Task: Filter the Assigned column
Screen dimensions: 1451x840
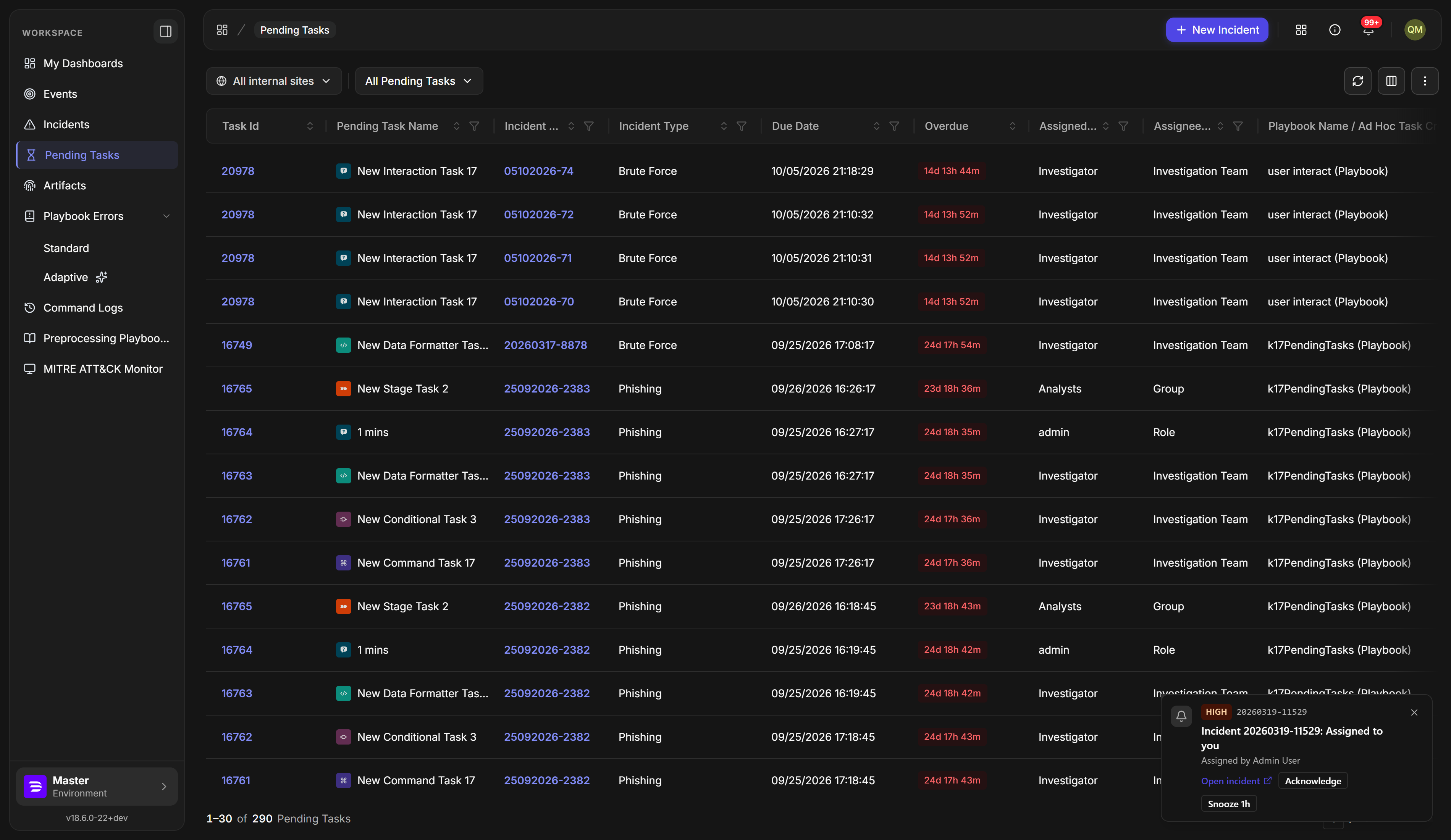Action: click(1123, 126)
